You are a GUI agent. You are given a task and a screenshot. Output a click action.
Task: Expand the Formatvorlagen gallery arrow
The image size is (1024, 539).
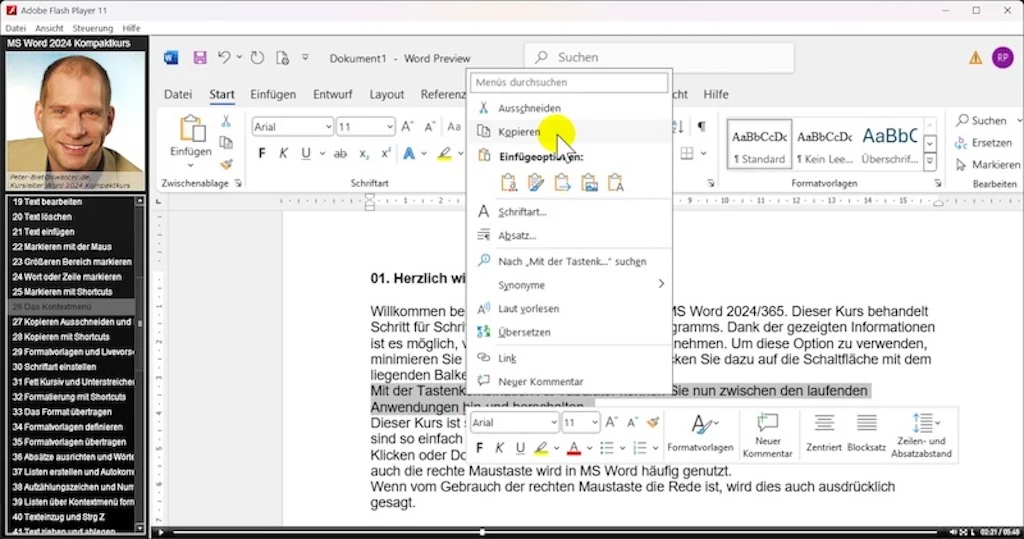tap(930, 161)
